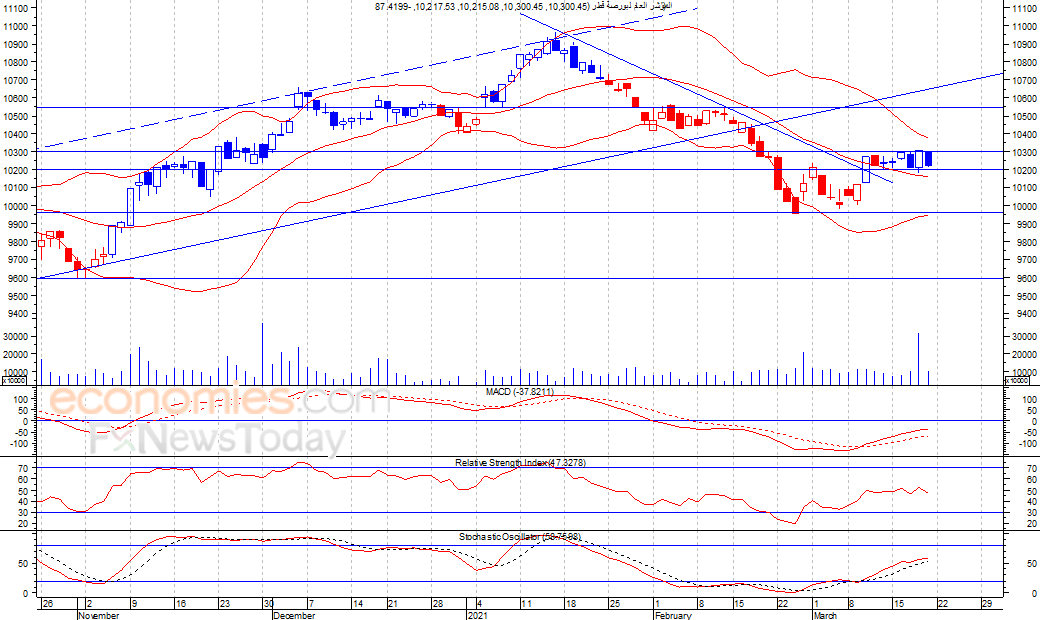1040x620 pixels.
Task: Click the 9400 price label on left axis
Action: [x=17, y=314]
